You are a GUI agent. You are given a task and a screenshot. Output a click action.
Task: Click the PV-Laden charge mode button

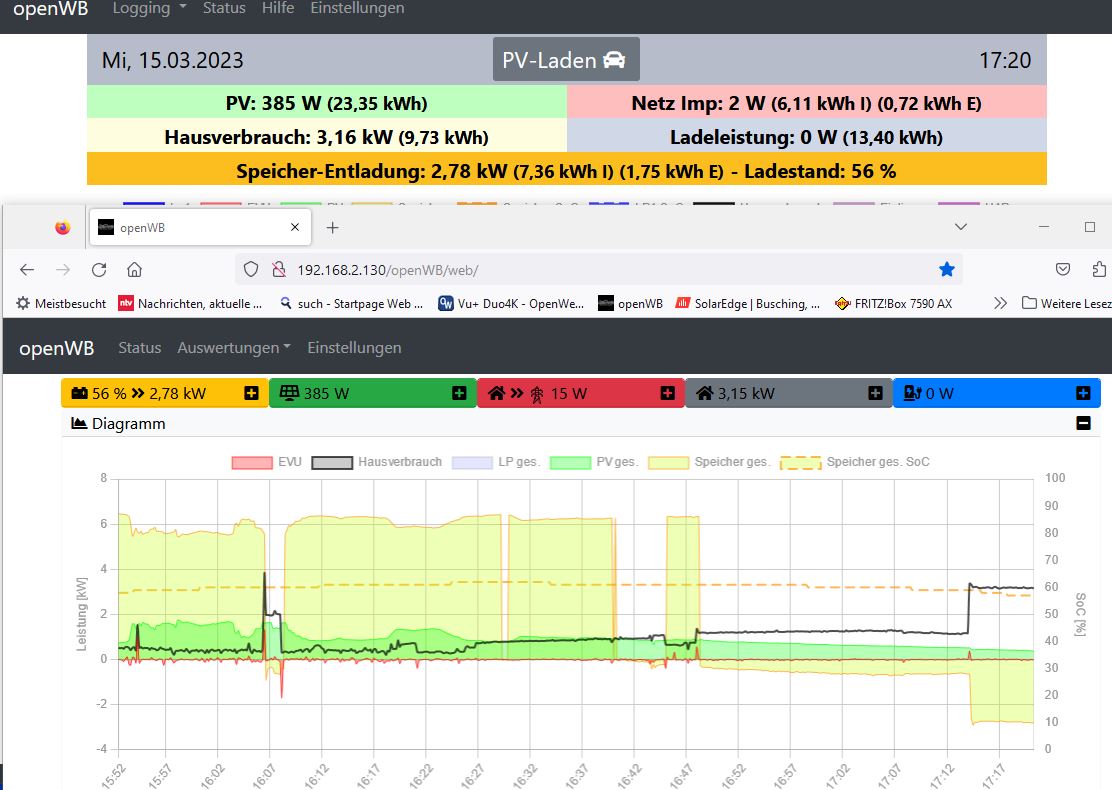click(x=565, y=60)
